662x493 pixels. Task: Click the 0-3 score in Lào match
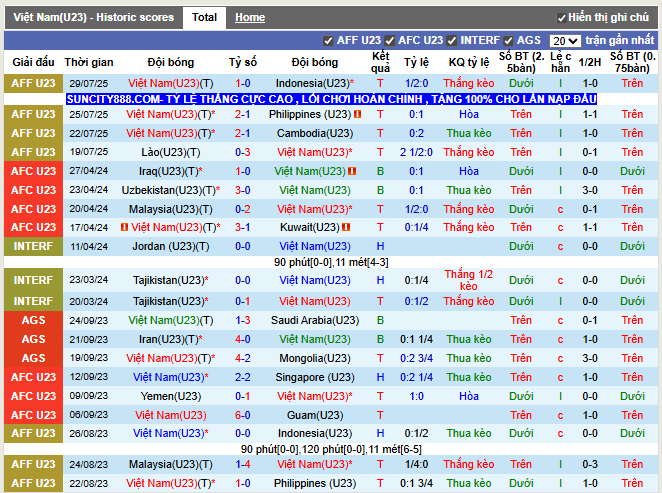pyautogui.click(x=243, y=152)
